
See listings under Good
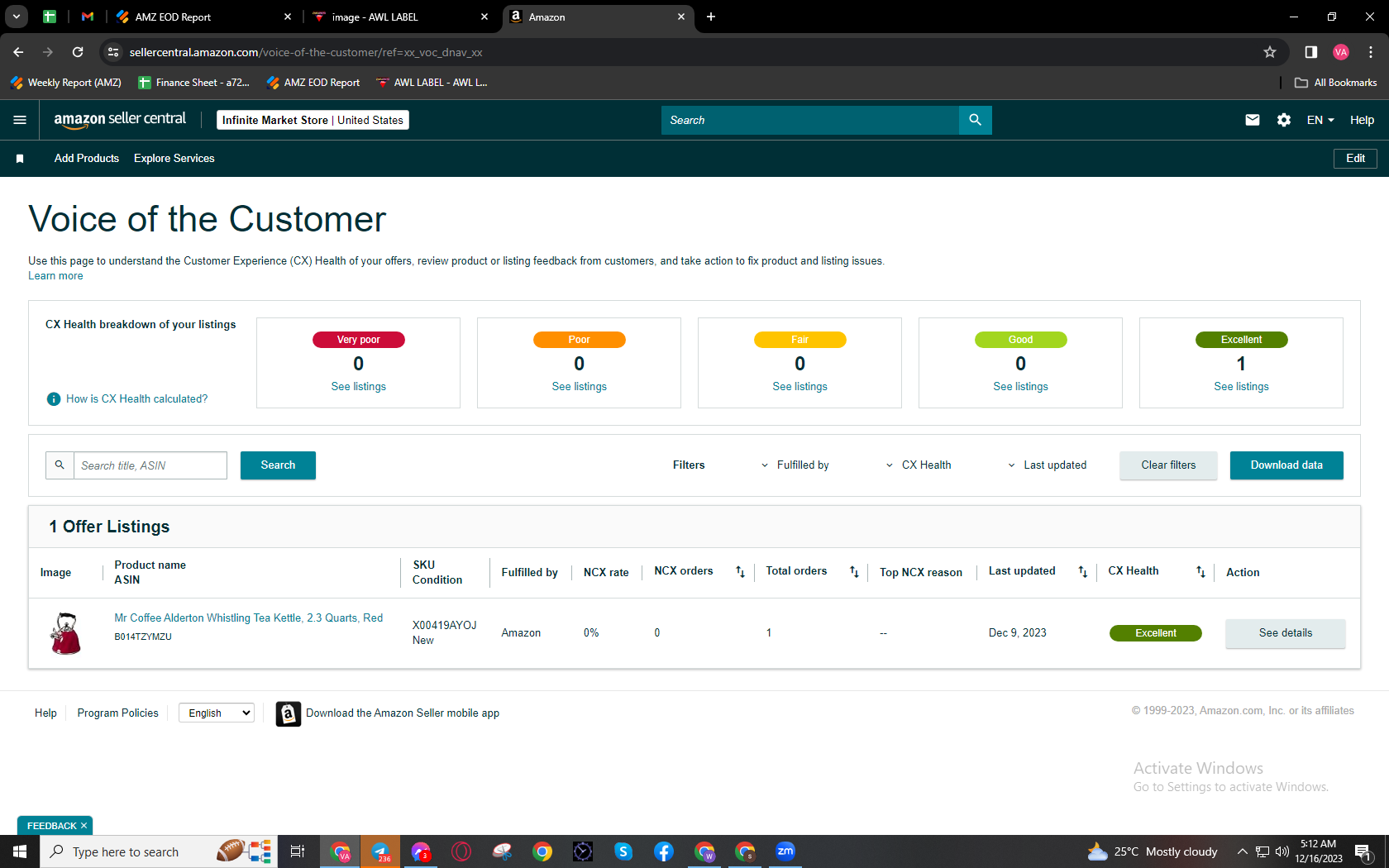coord(1021,387)
